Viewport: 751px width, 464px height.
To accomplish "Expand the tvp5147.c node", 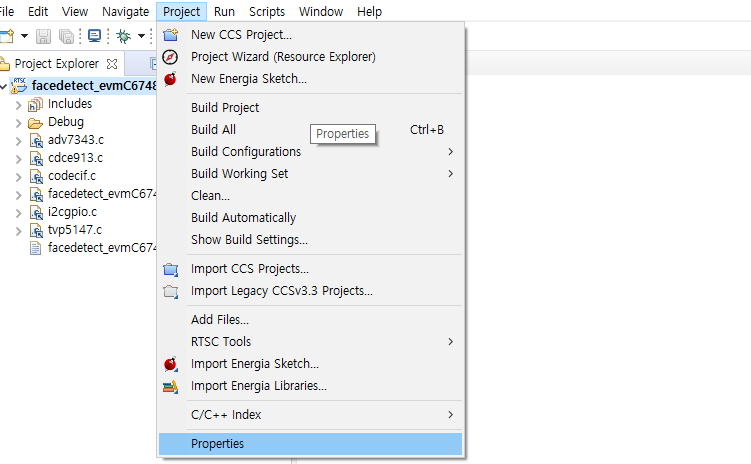I will pos(18,231).
